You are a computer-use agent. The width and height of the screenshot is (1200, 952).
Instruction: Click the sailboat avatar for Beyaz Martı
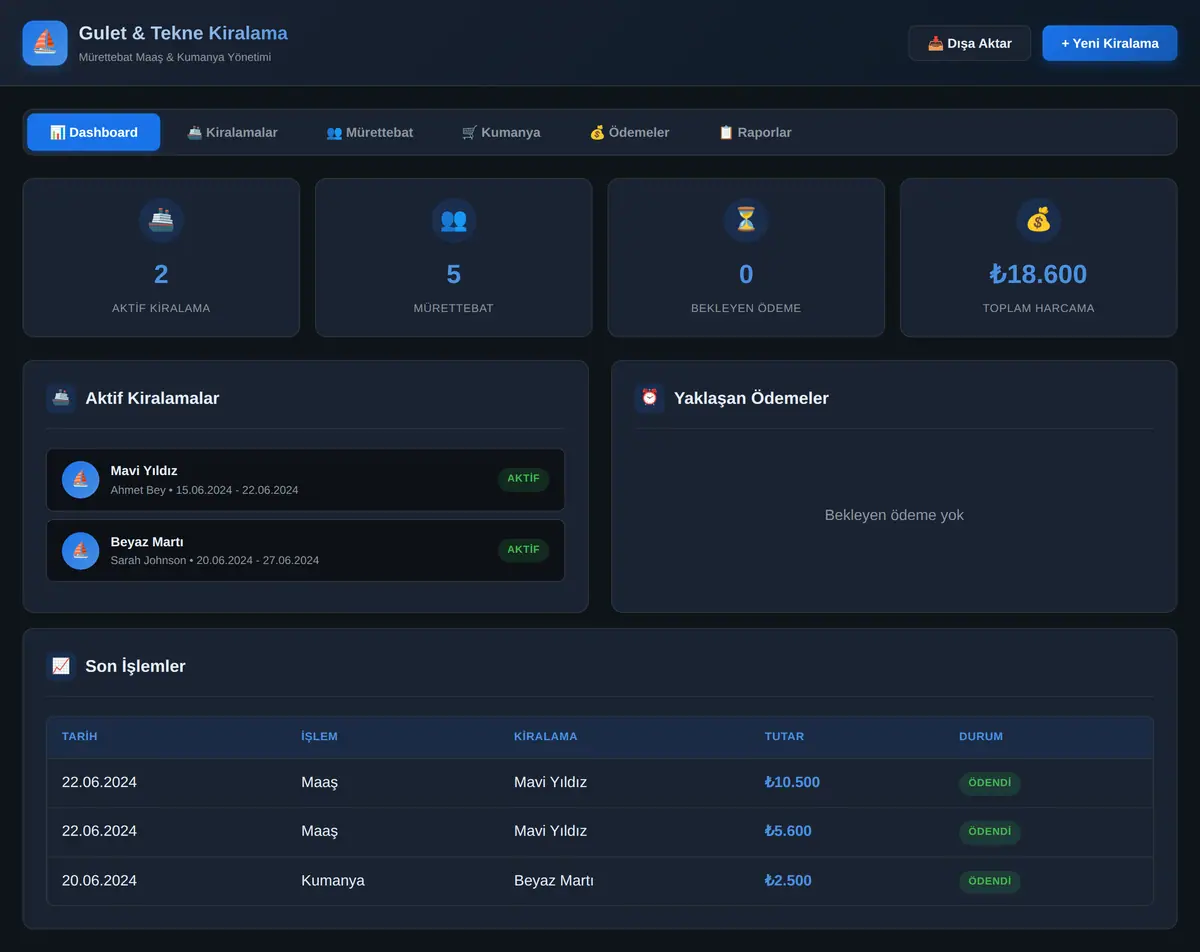pyautogui.click(x=80, y=551)
